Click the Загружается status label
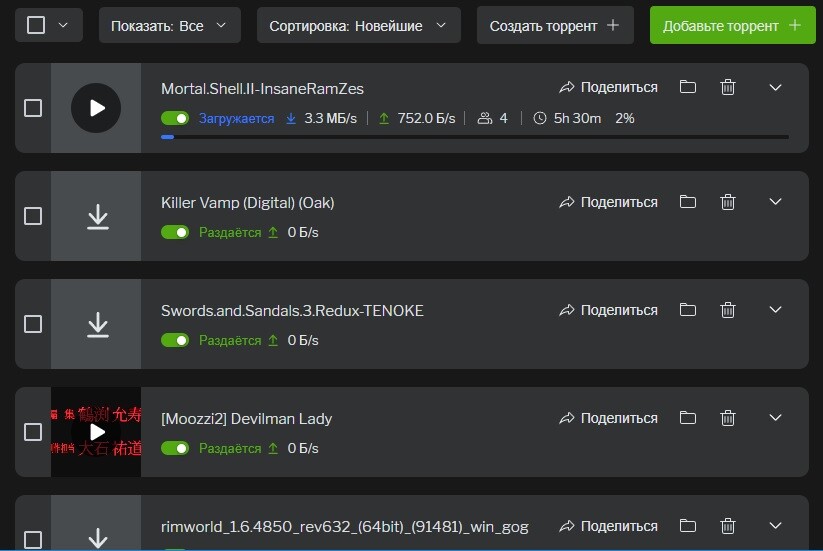This screenshot has width=823, height=551. click(x=236, y=119)
